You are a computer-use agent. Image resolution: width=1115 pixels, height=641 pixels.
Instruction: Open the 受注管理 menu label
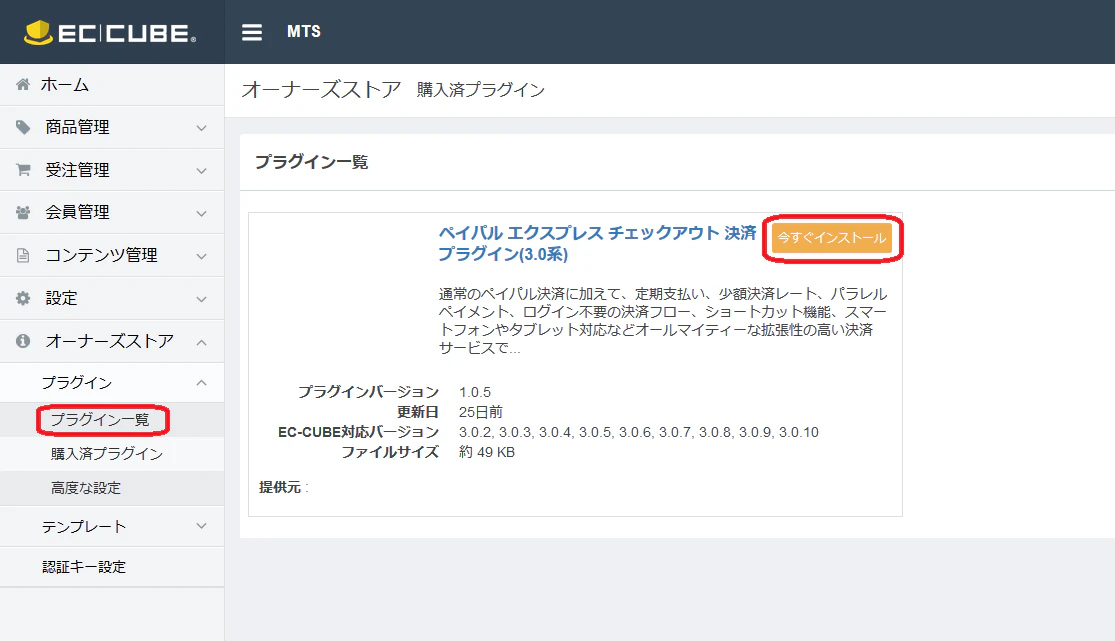click(x=78, y=170)
